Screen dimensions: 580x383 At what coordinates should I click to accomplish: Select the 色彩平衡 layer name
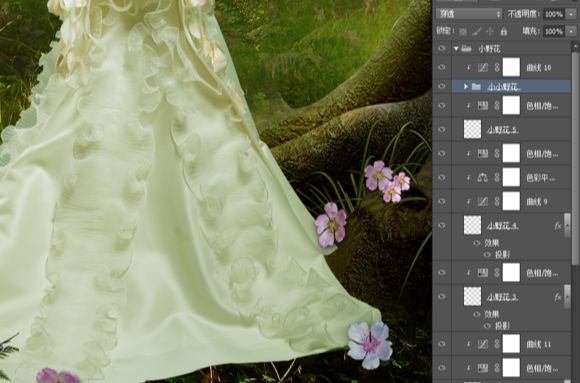[x=540, y=178]
